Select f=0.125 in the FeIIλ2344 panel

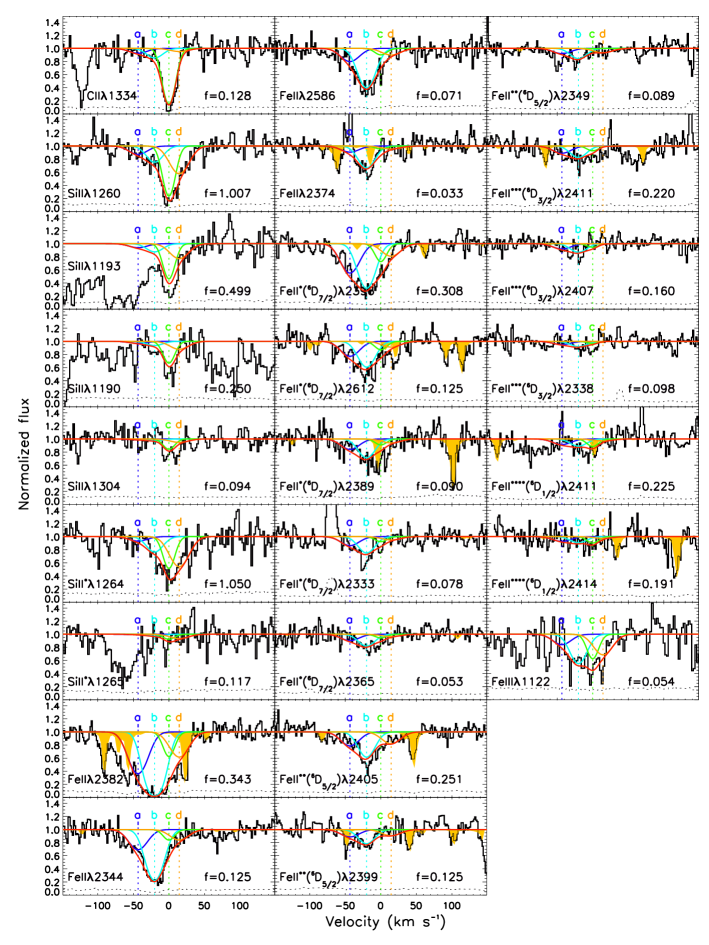pyautogui.click(x=228, y=876)
